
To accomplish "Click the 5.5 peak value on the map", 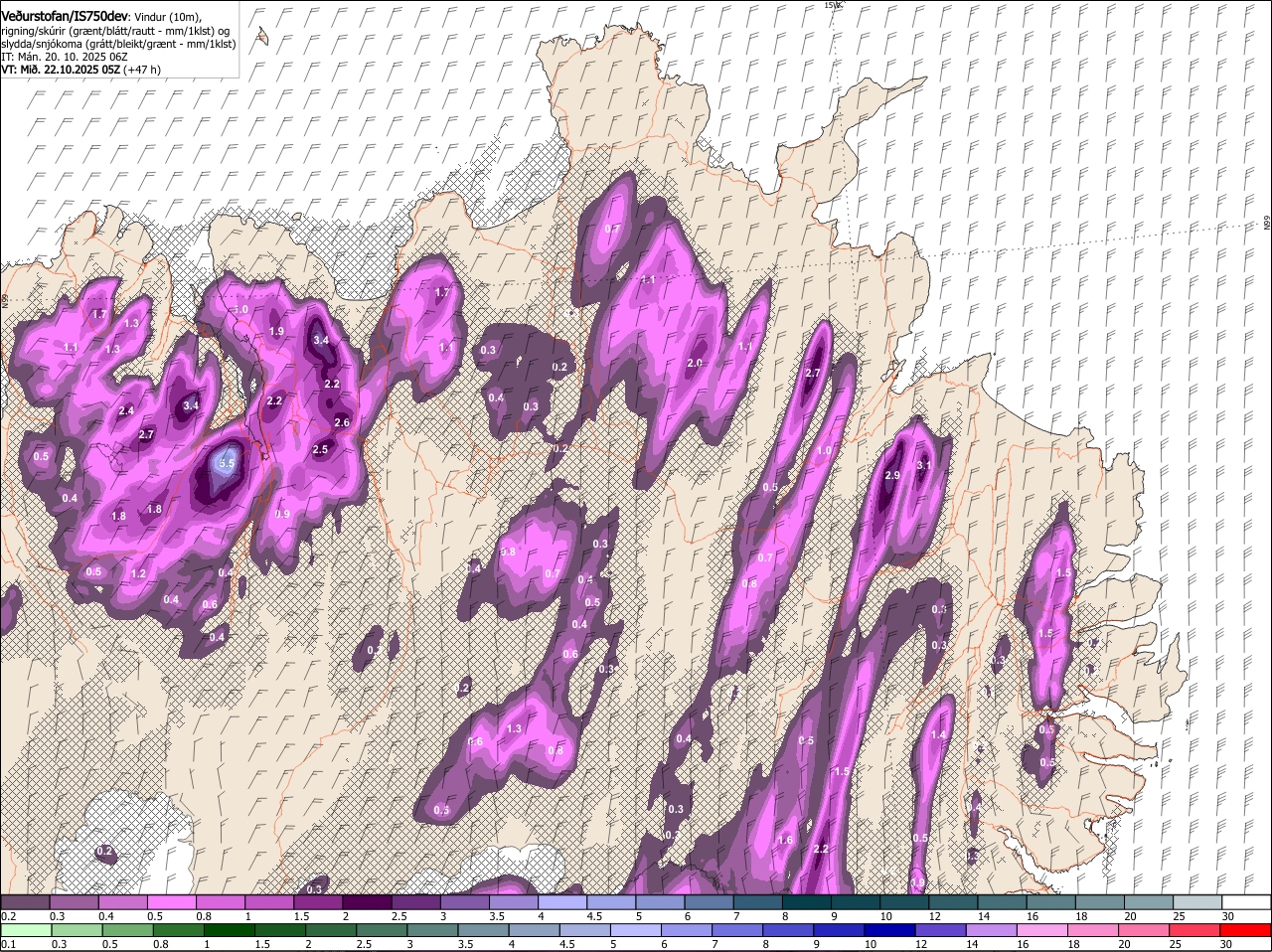I will tap(227, 463).
